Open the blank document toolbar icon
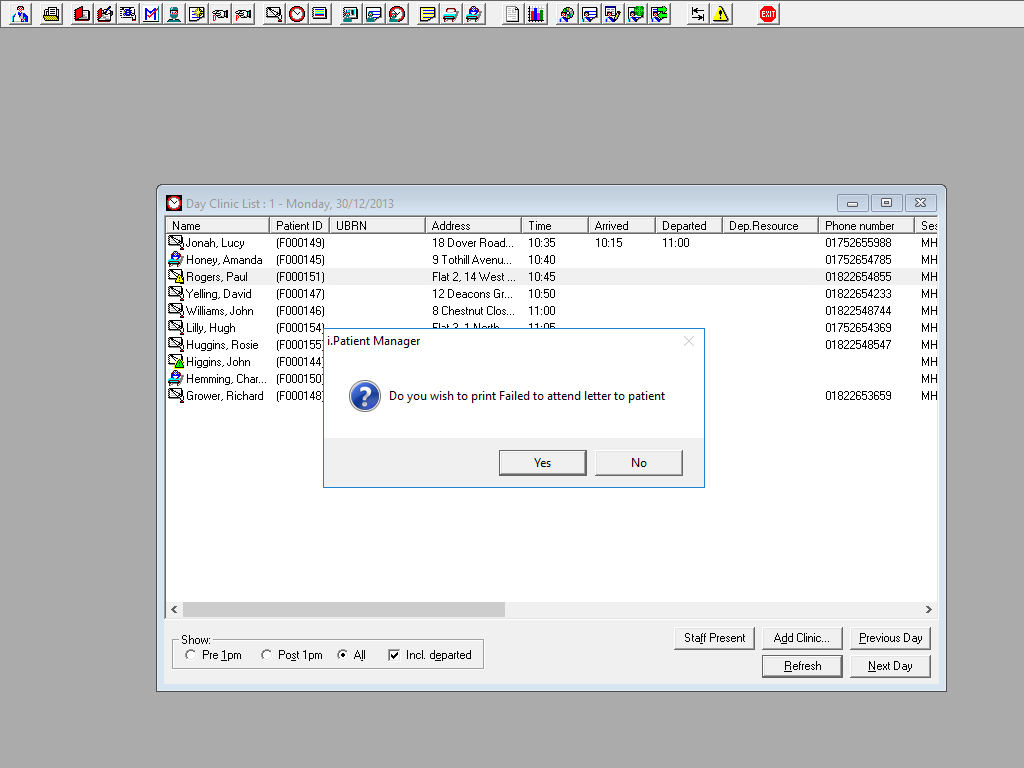 coord(513,14)
